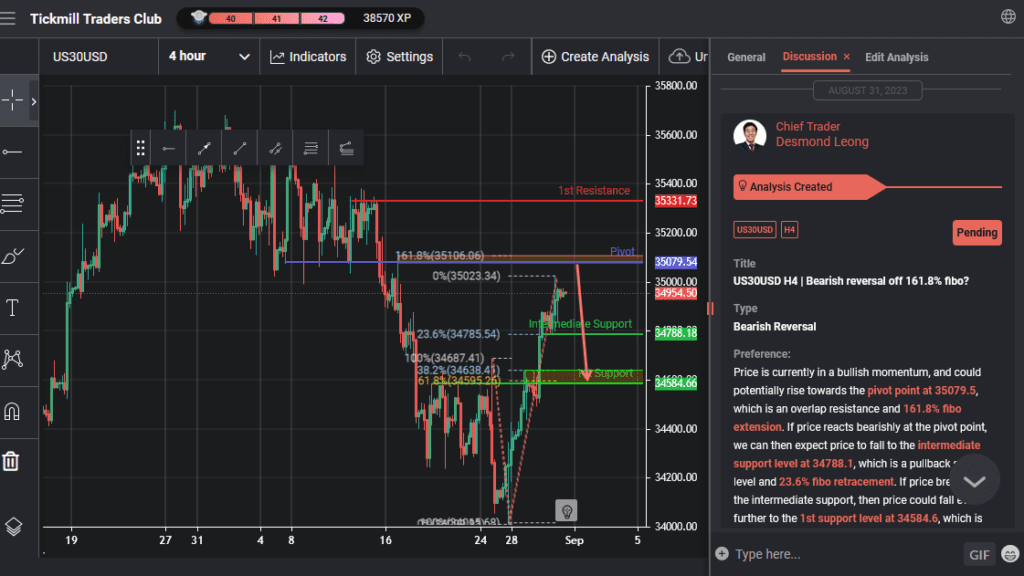
Task: Select the Text tool from the sidebar
Action: [15, 307]
